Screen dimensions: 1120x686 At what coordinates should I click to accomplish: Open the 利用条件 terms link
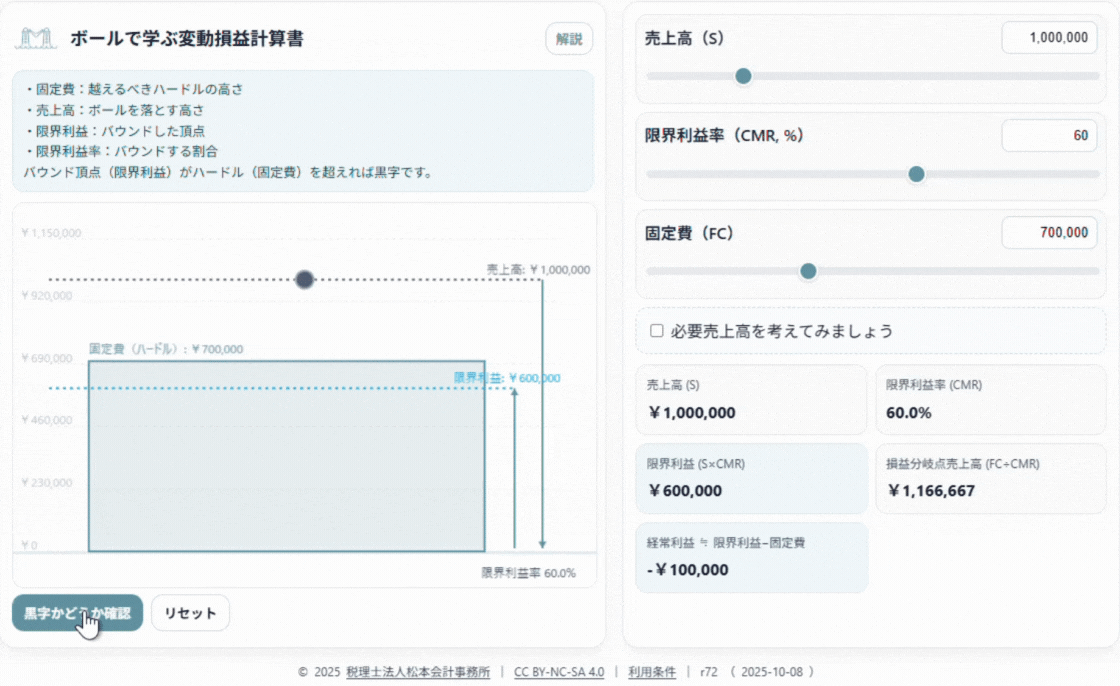651,672
